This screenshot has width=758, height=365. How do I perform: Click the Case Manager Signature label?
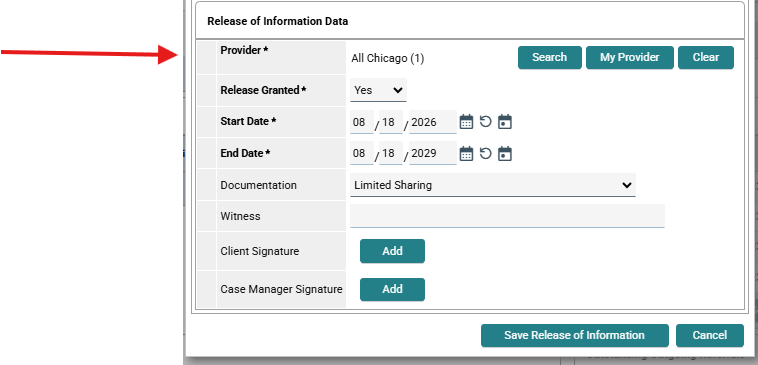point(281,289)
